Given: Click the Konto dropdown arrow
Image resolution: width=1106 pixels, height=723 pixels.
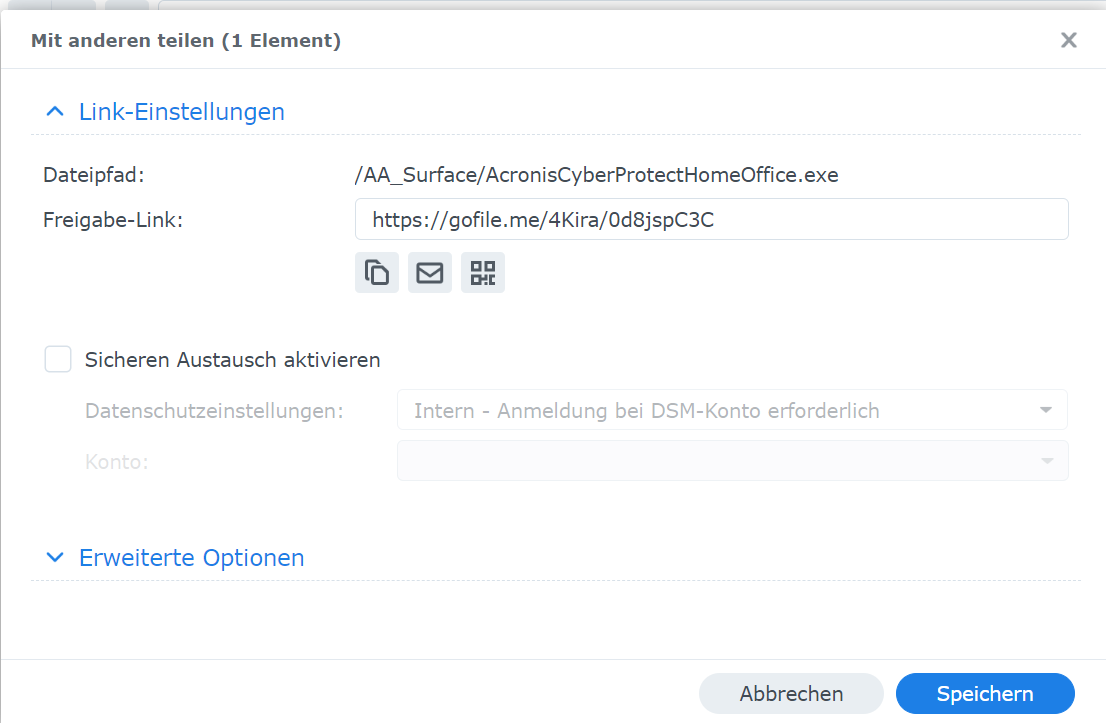Looking at the screenshot, I should (1046, 461).
